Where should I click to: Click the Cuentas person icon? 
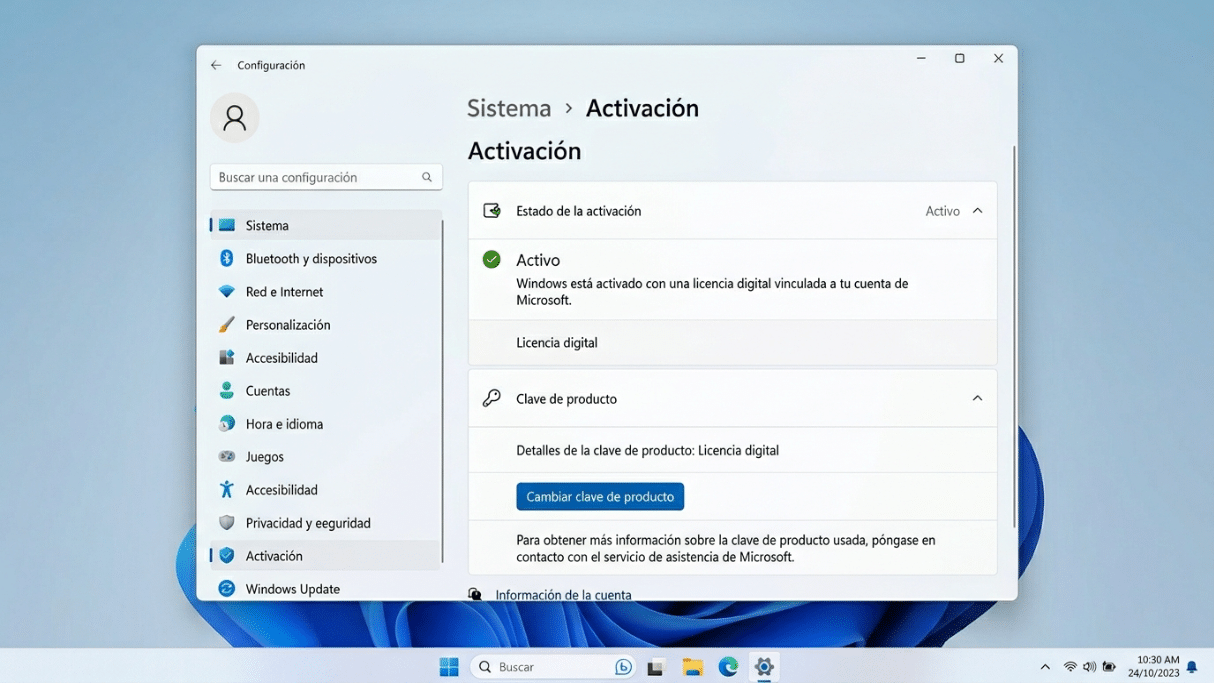click(x=227, y=390)
